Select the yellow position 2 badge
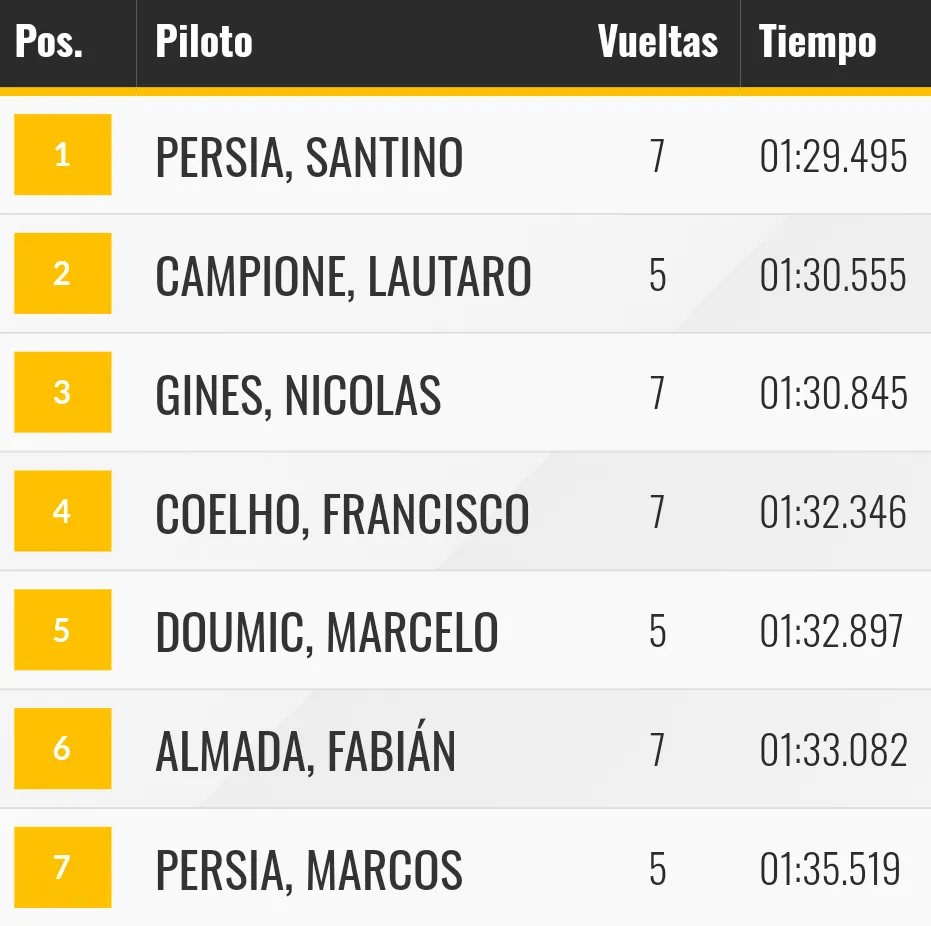Image resolution: width=931 pixels, height=926 pixels. (62, 274)
